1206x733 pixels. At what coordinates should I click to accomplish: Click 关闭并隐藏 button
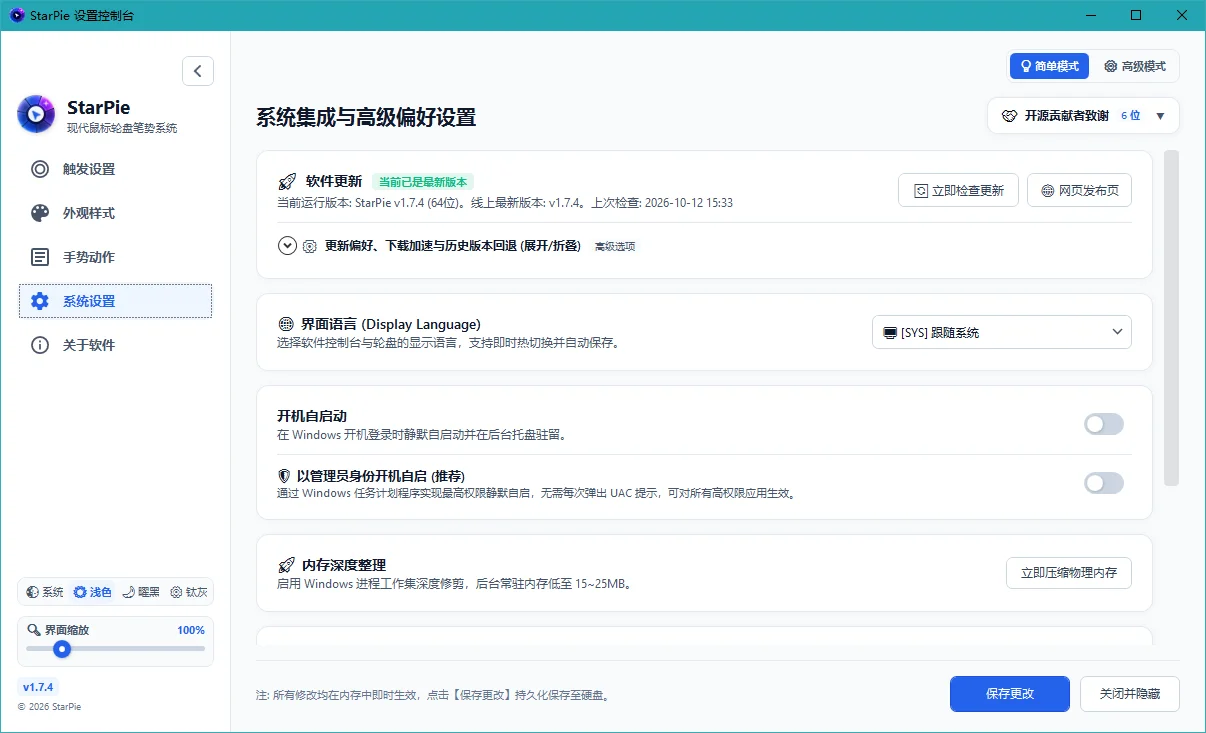click(x=1130, y=694)
